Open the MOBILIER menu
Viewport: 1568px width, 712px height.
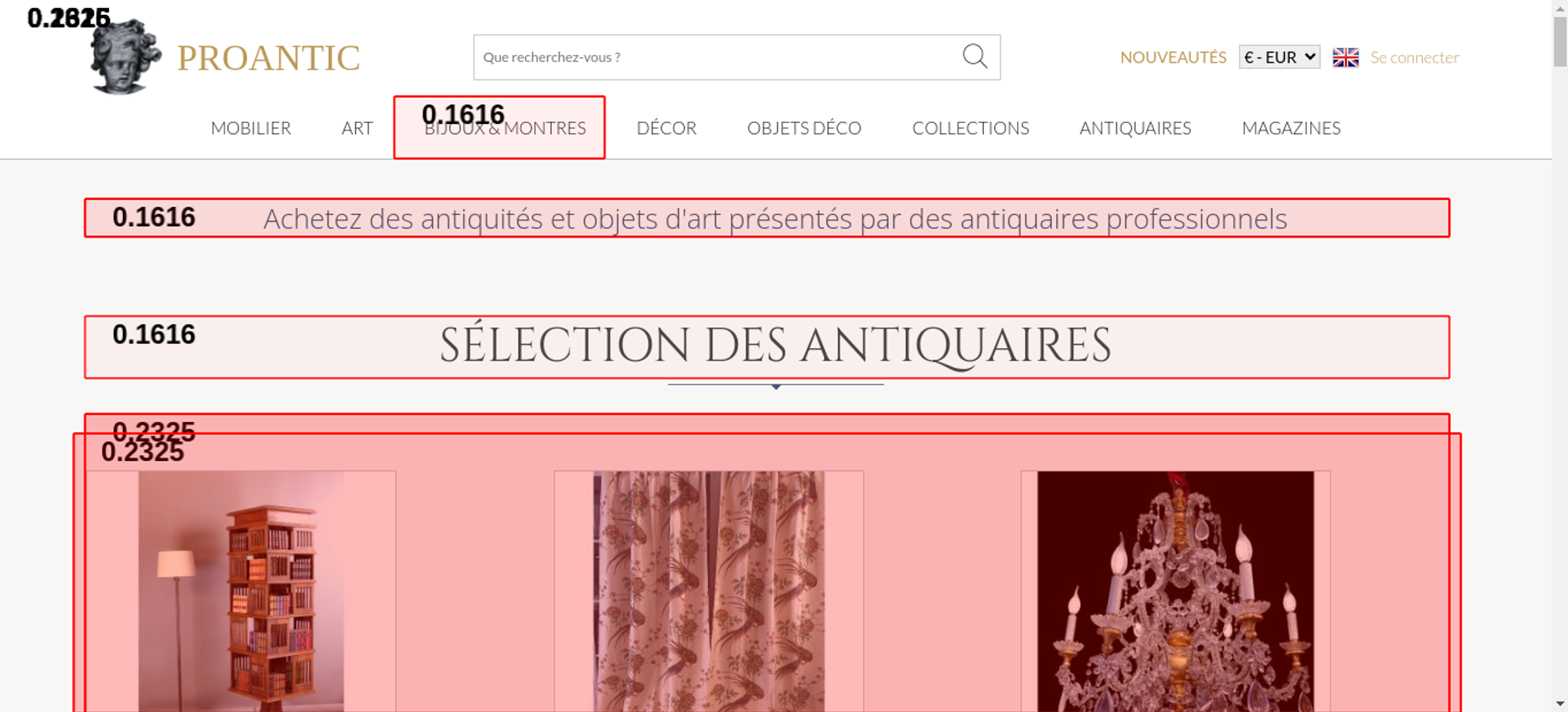(251, 128)
